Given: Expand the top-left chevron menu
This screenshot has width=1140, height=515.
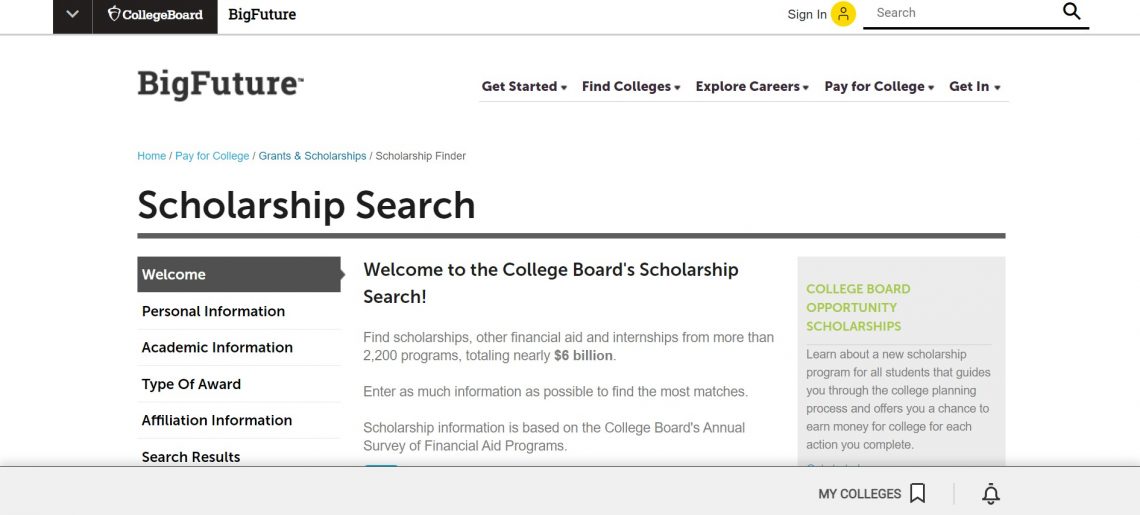Looking at the screenshot, I should 72,15.
